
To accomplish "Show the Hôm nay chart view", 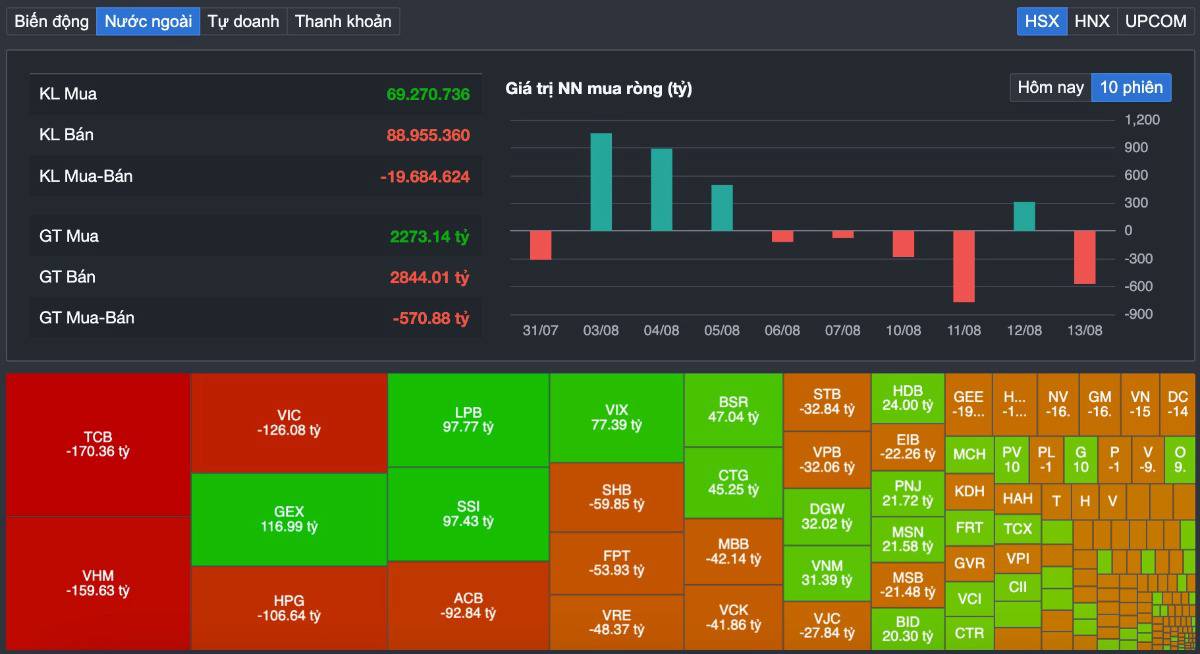I will [1050, 87].
